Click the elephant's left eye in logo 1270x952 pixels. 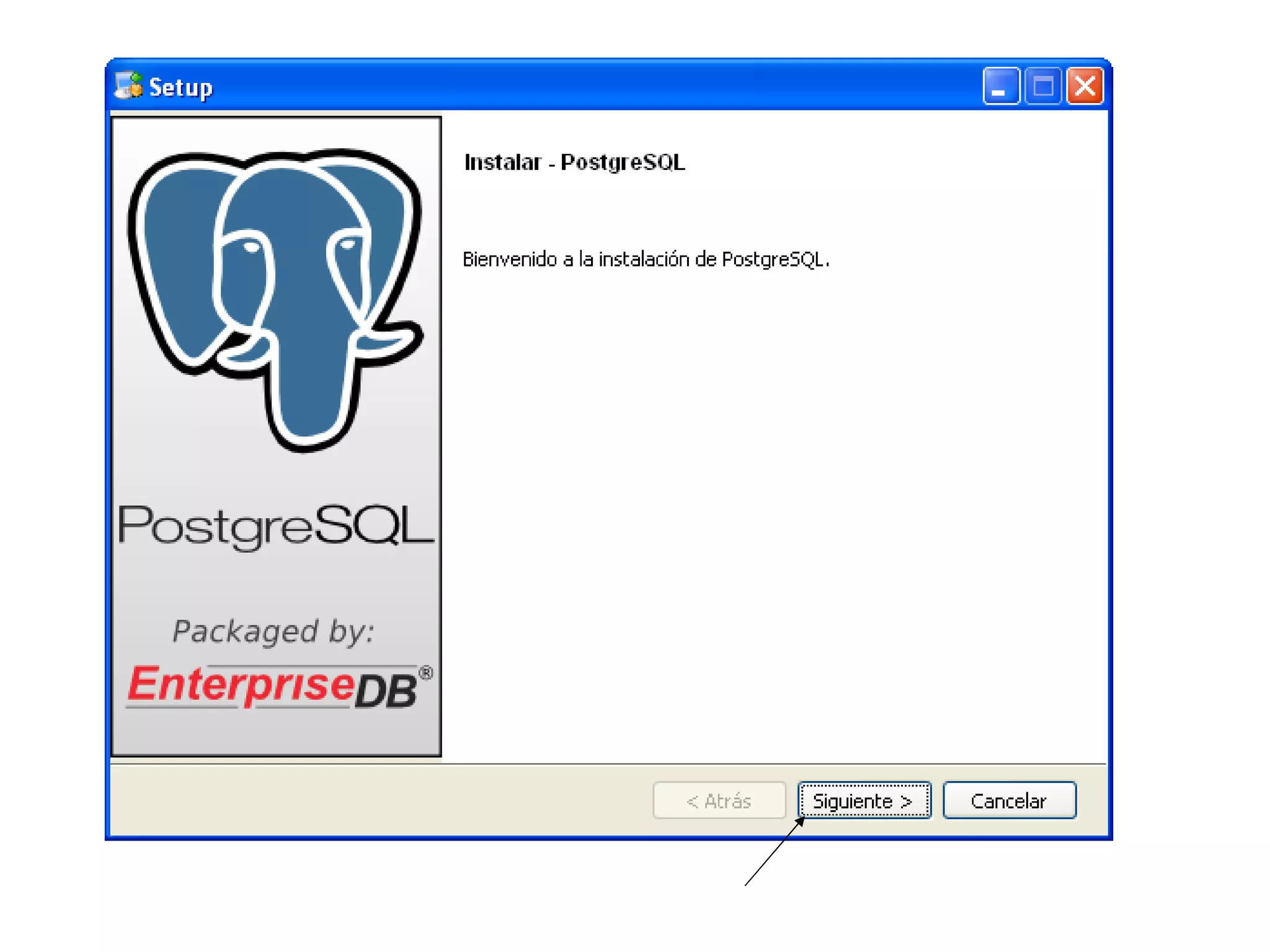point(252,247)
